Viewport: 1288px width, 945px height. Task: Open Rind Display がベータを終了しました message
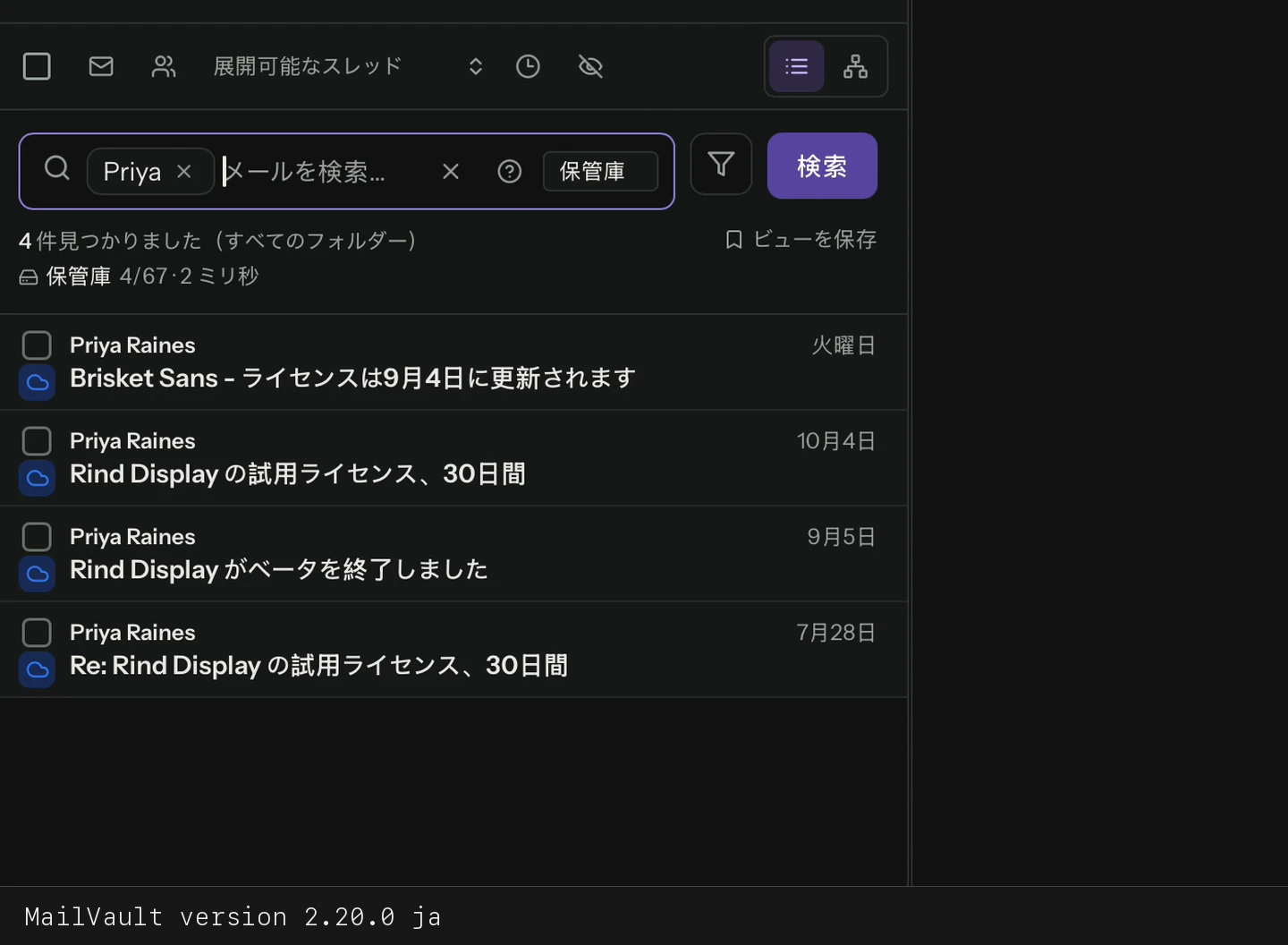pyautogui.click(x=453, y=554)
